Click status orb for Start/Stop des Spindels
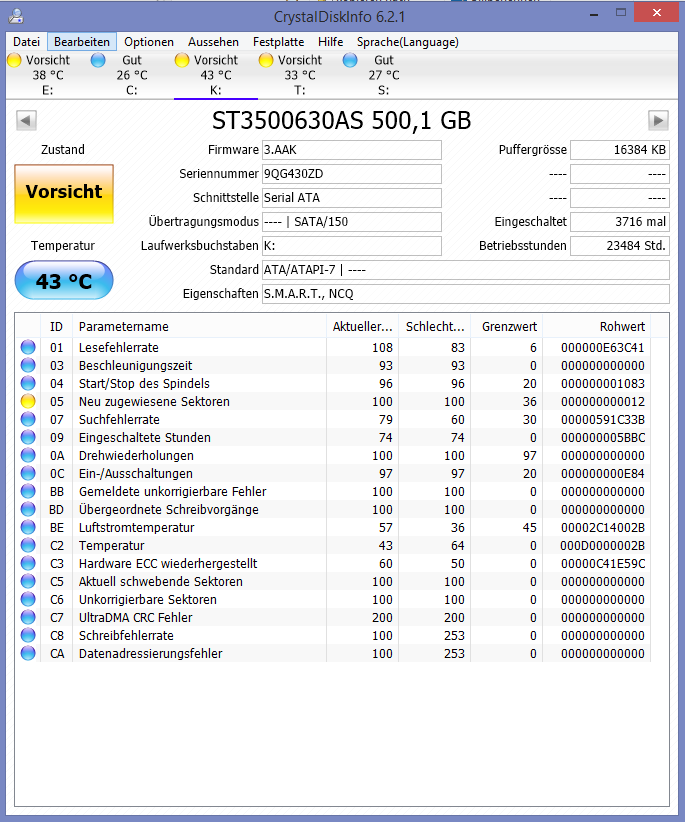685x822 pixels. click(28, 383)
